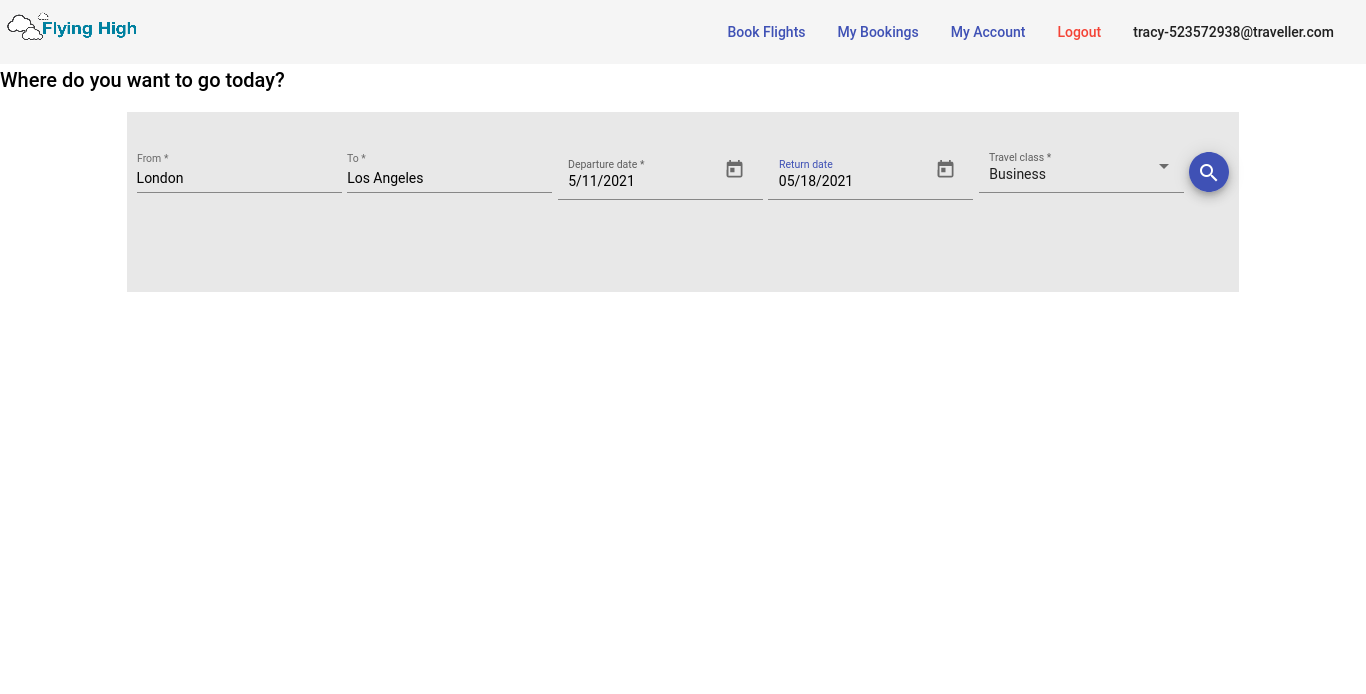Expand the Travel class dropdown arrow
Screen dimensions: 1366x694
1164,166
